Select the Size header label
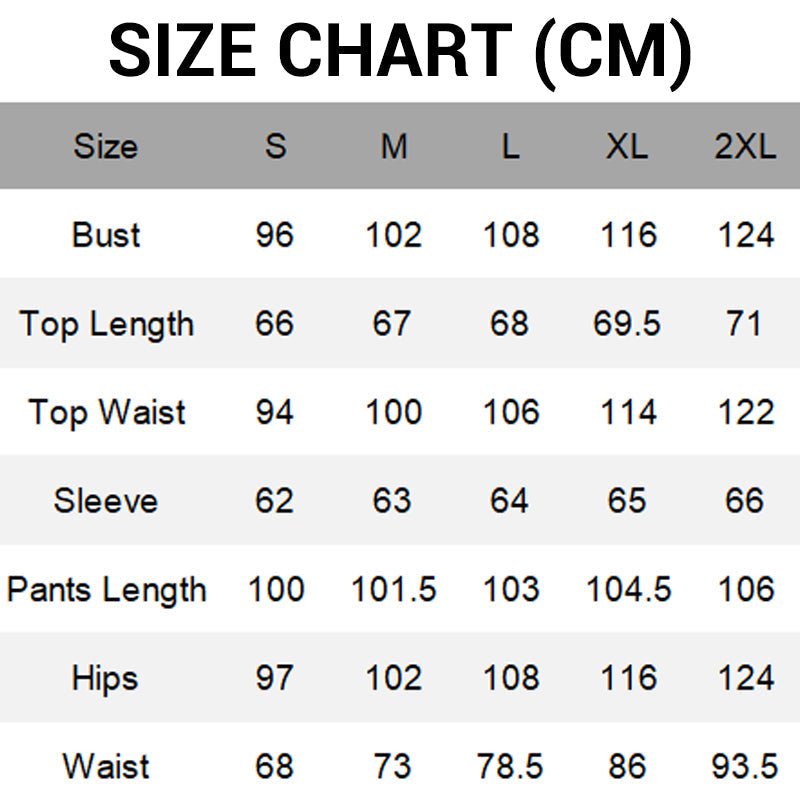 [x=106, y=146]
